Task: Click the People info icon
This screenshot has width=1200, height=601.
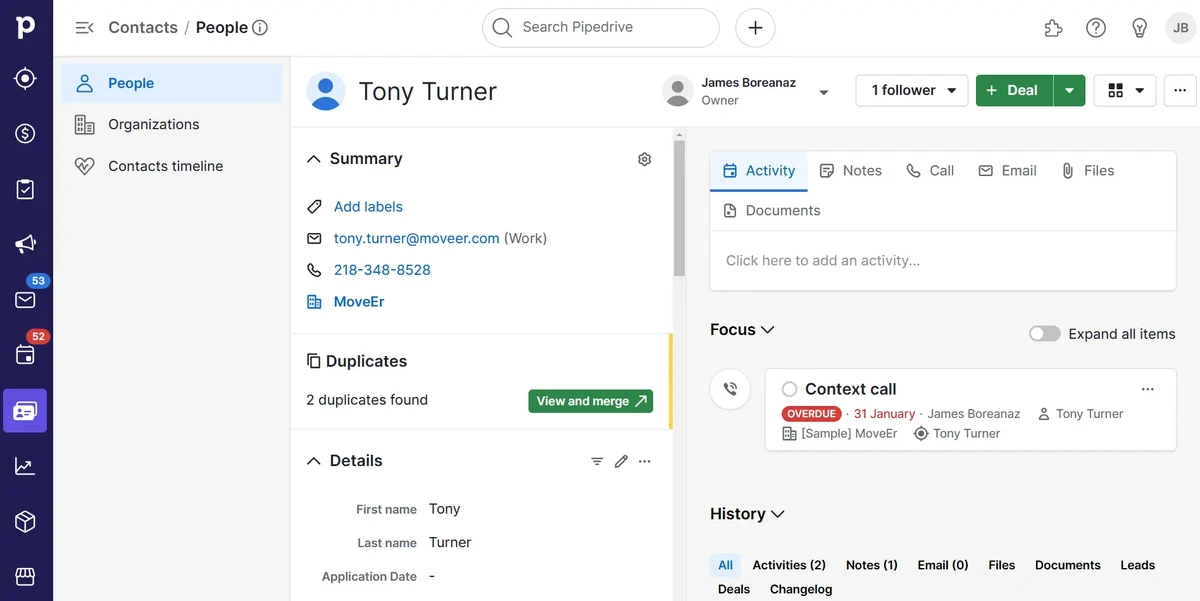Action: click(x=260, y=28)
